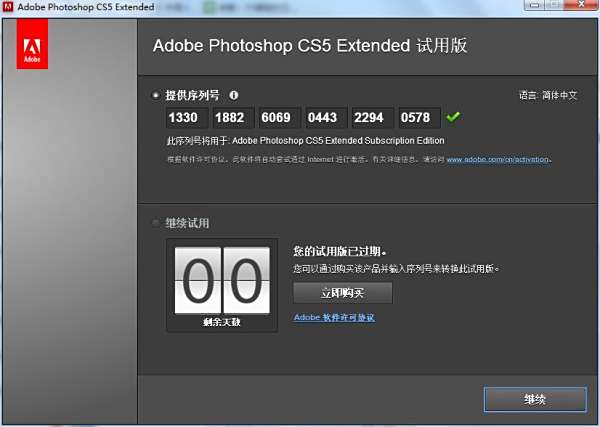The height and width of the screenshot is (427, 600).
Task: Click the title bar Adobe app icon
Action: tap(8, 7)
